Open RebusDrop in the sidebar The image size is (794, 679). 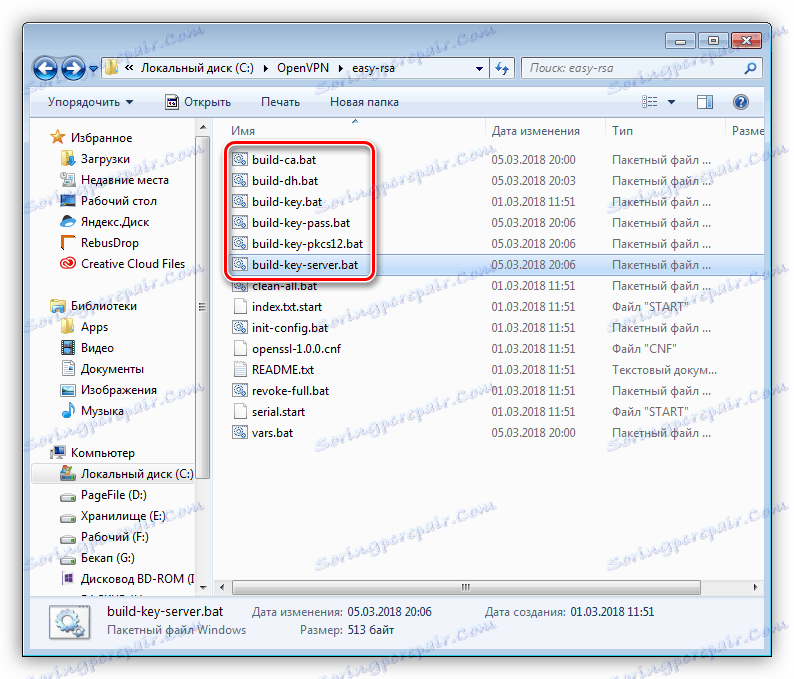click(x=109, y=243)
